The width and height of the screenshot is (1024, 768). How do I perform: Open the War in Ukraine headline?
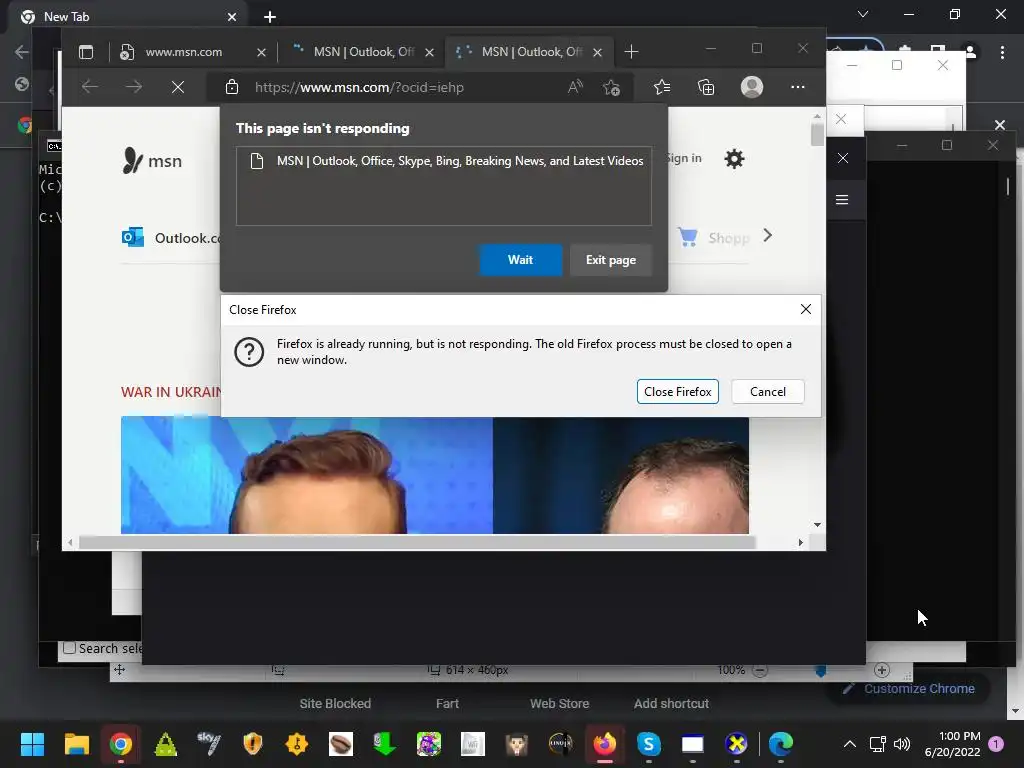171,392
